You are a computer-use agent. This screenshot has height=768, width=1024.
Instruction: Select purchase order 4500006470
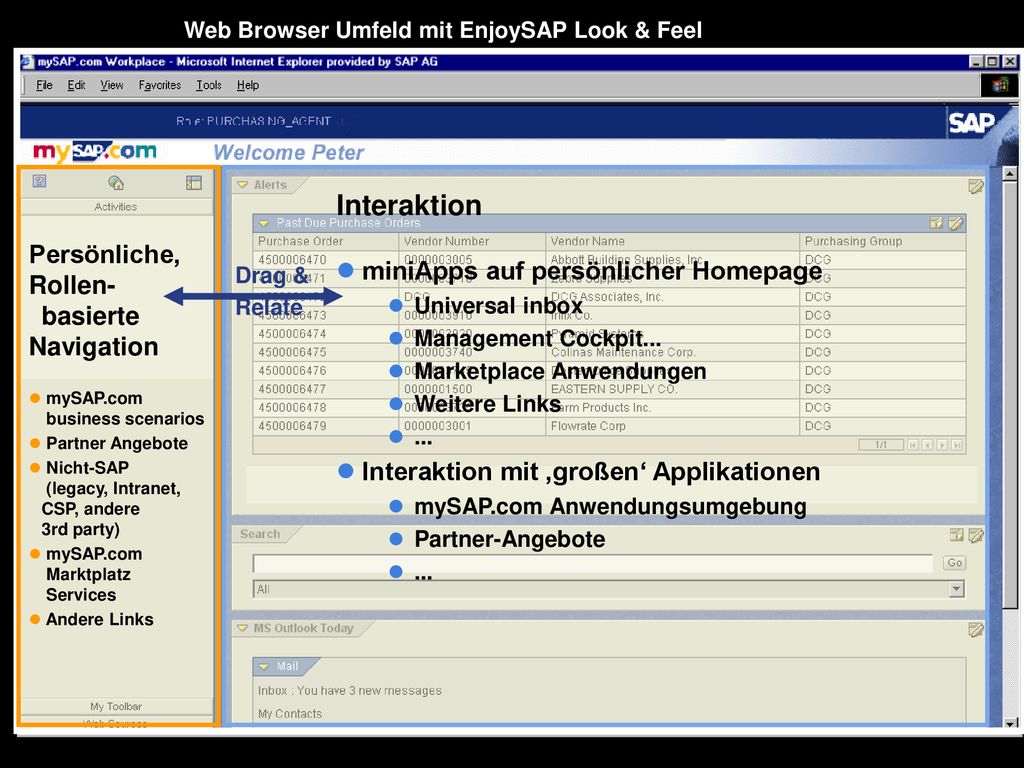tap(292, 259)
